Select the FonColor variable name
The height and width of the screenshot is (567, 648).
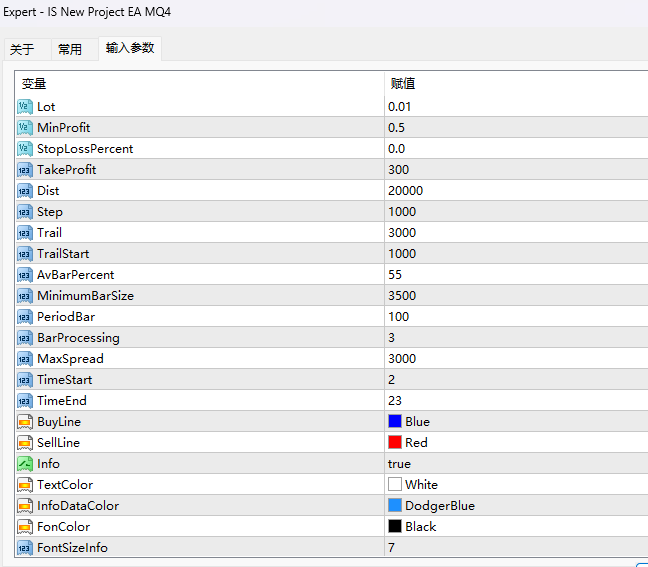[63, 527]
